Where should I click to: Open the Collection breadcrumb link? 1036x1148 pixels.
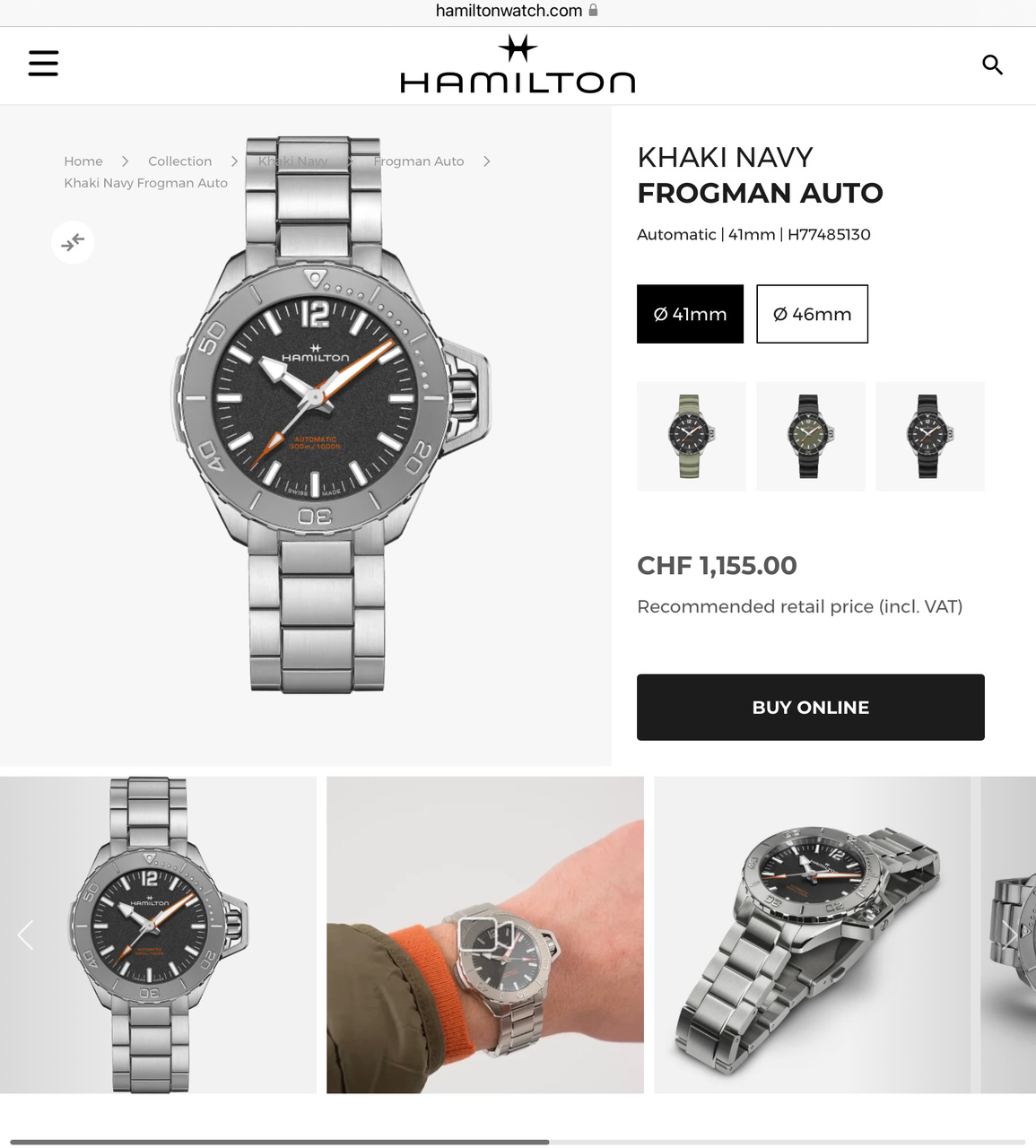[x=179, y=161]
